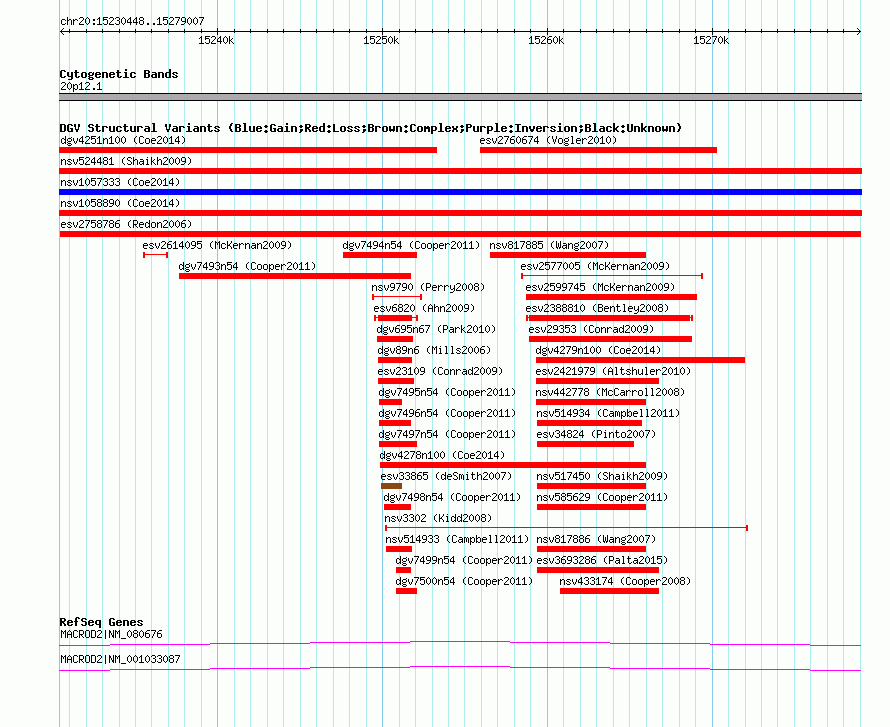Open nsv442778 (McCarroll2008) variant
Screen dimensions: 890x727
(610, 392)
